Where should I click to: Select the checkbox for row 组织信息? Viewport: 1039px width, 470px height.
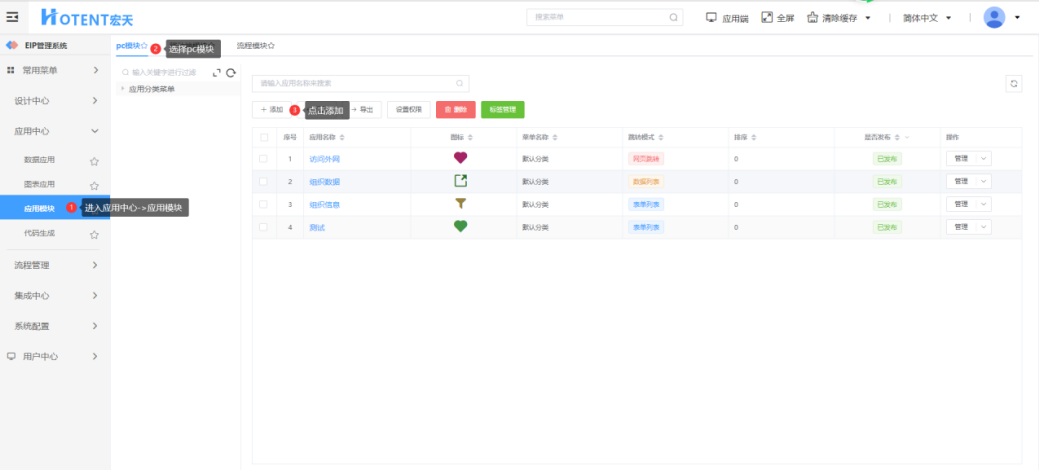click(x=264, y=204)
